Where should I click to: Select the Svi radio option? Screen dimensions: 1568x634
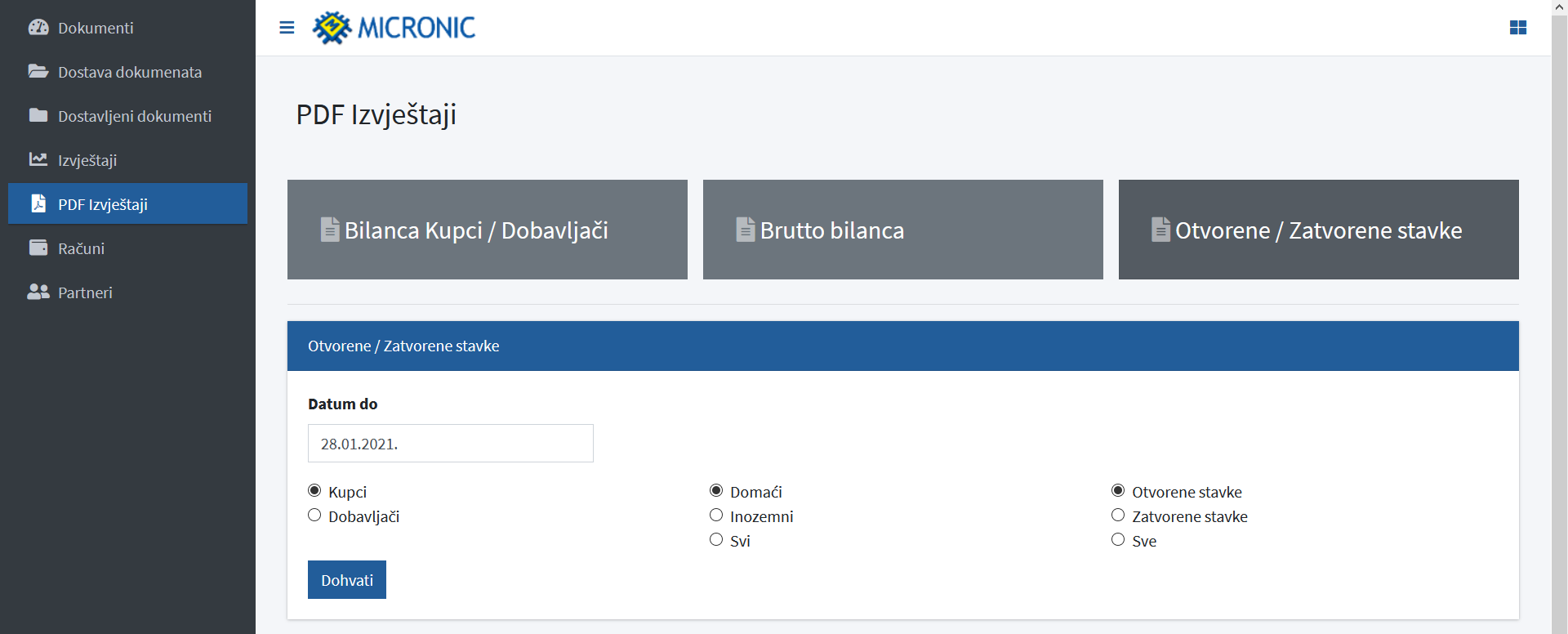(x=716, y=540)
